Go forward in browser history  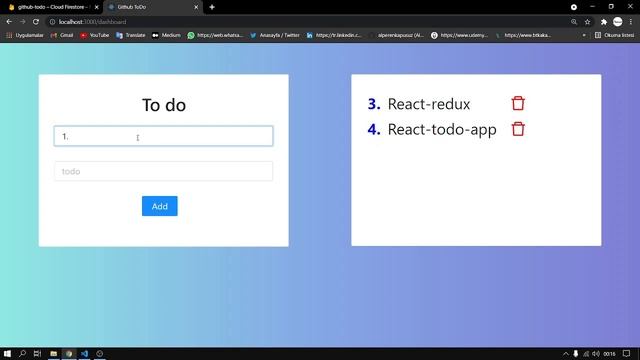pyautogui.click(x=22, y=22)
